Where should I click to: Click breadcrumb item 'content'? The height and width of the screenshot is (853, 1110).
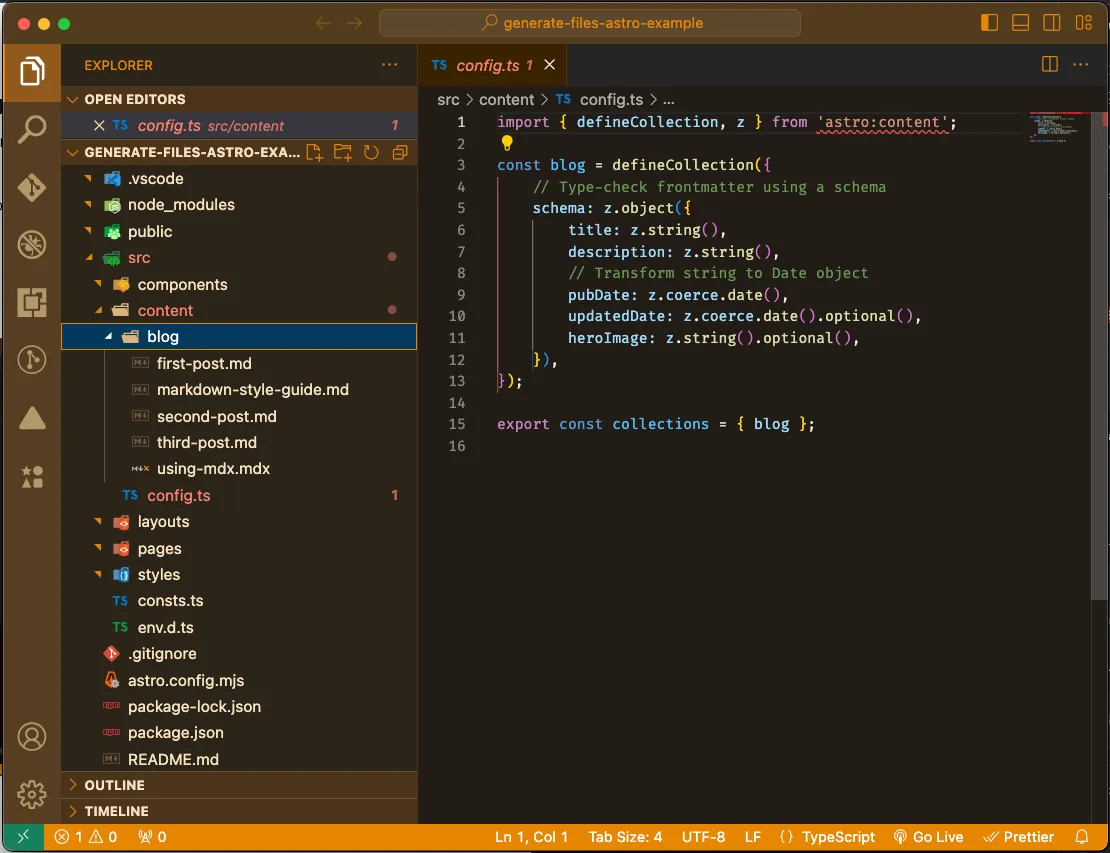[x=506, y=100]
